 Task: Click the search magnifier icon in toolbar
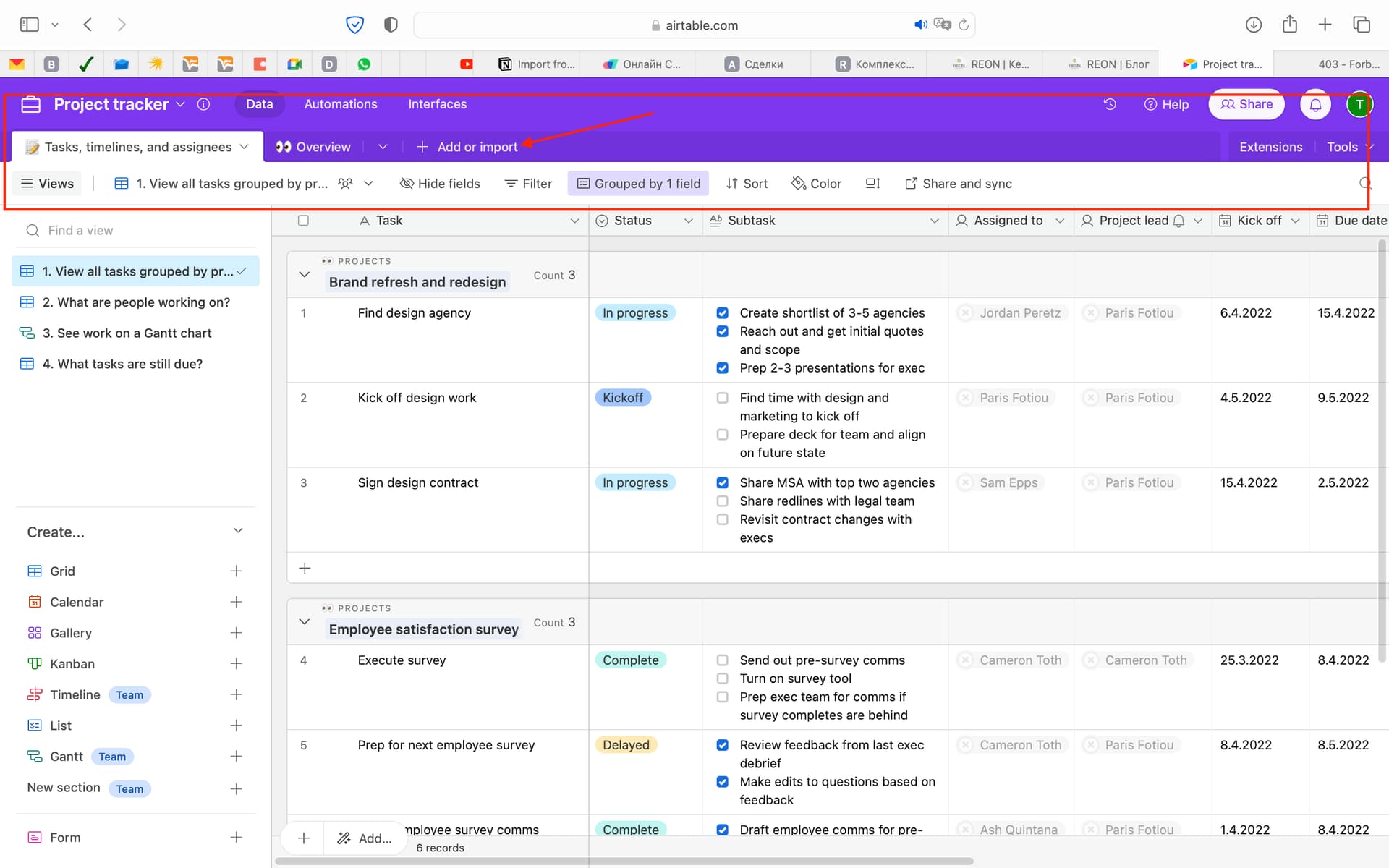pos(1365,184)
